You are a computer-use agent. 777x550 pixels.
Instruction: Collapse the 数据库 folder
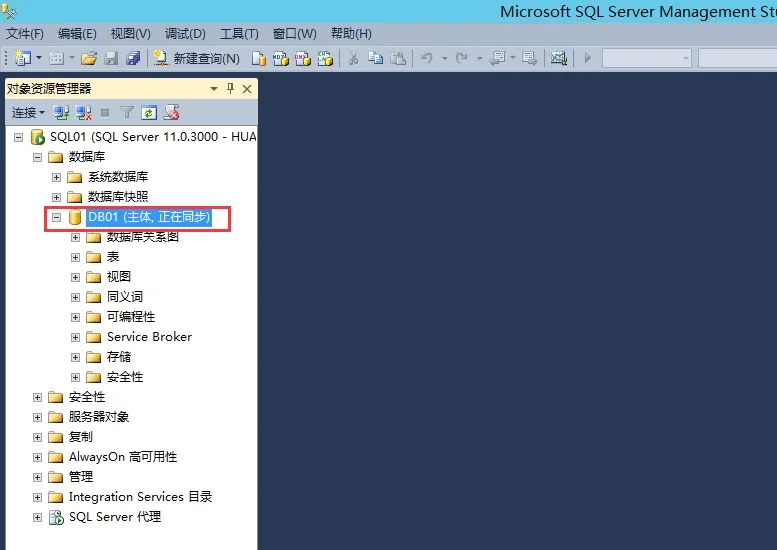pyautogui.click(x=37, y=158)
